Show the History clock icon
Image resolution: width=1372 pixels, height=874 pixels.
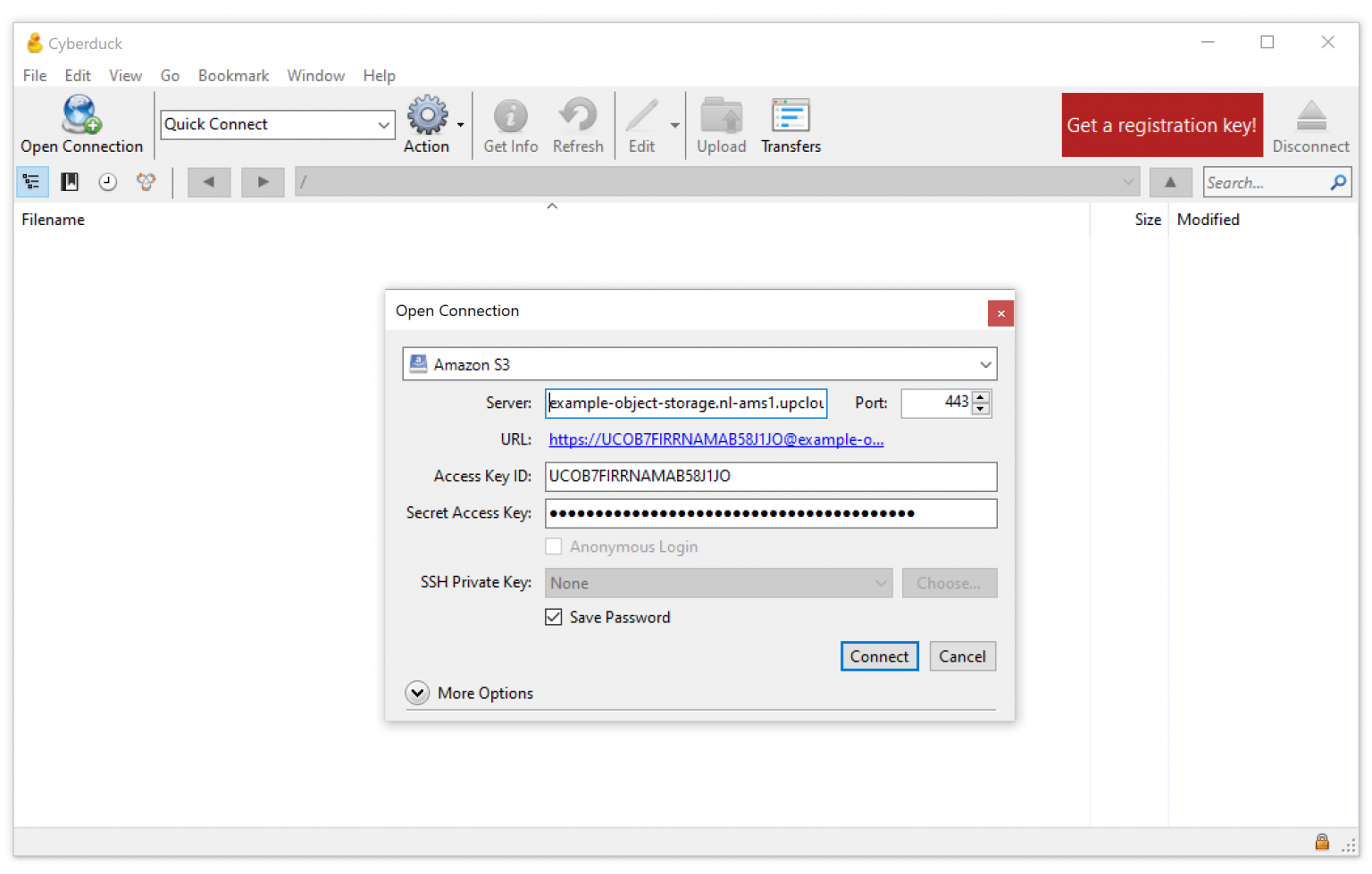pyautogui.click(x=107, y=182)
